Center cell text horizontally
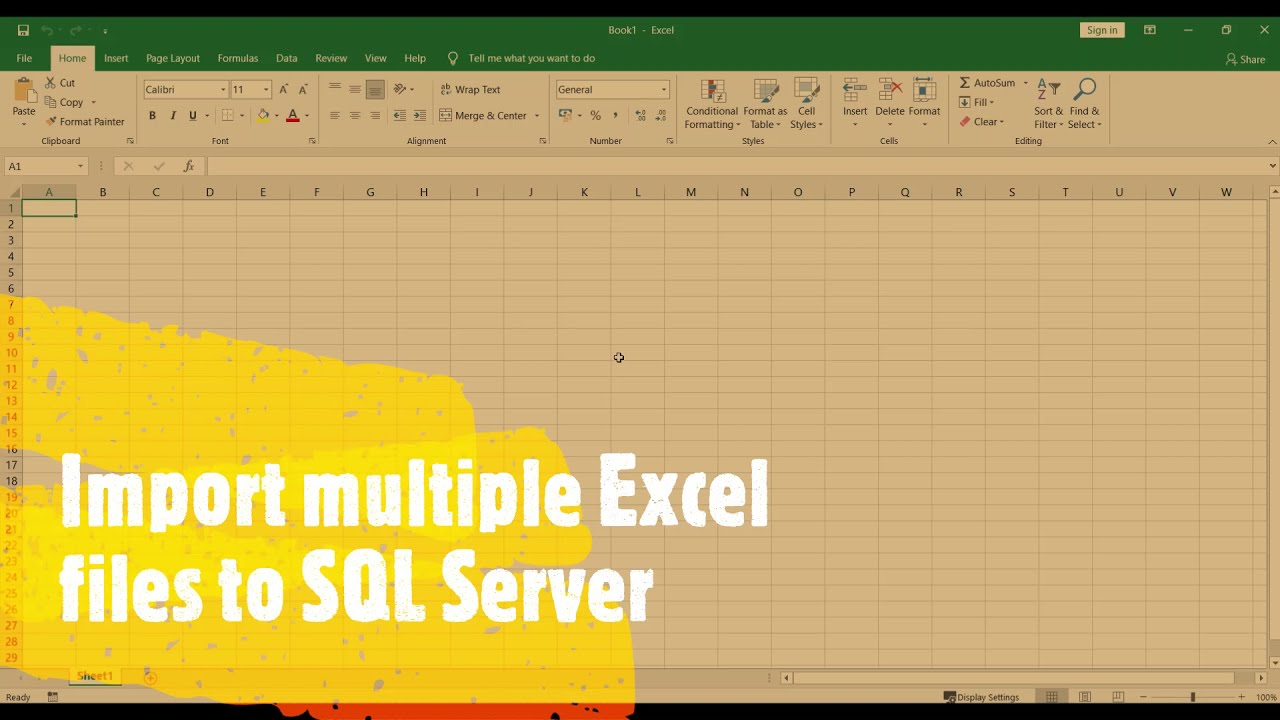The width and height of the screenshot is (1280, 720). [355, 116]
